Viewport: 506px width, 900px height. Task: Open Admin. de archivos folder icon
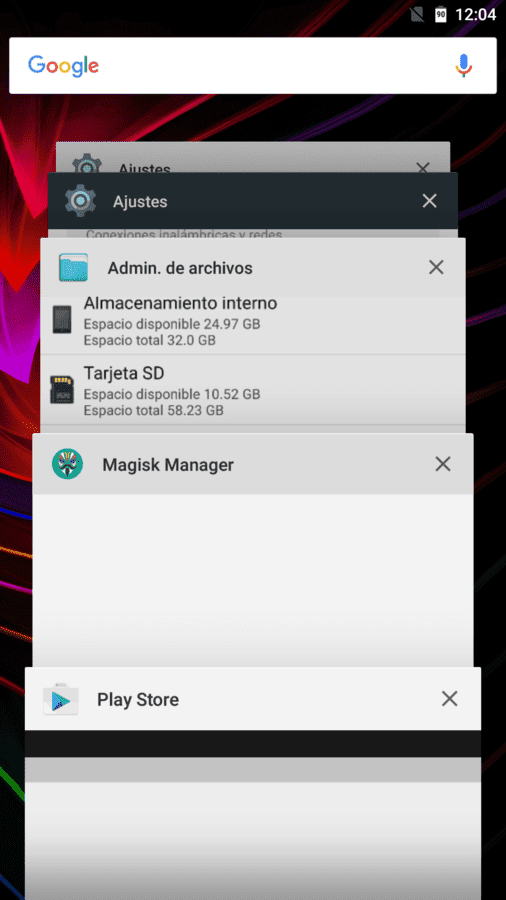tap(73, 267)
